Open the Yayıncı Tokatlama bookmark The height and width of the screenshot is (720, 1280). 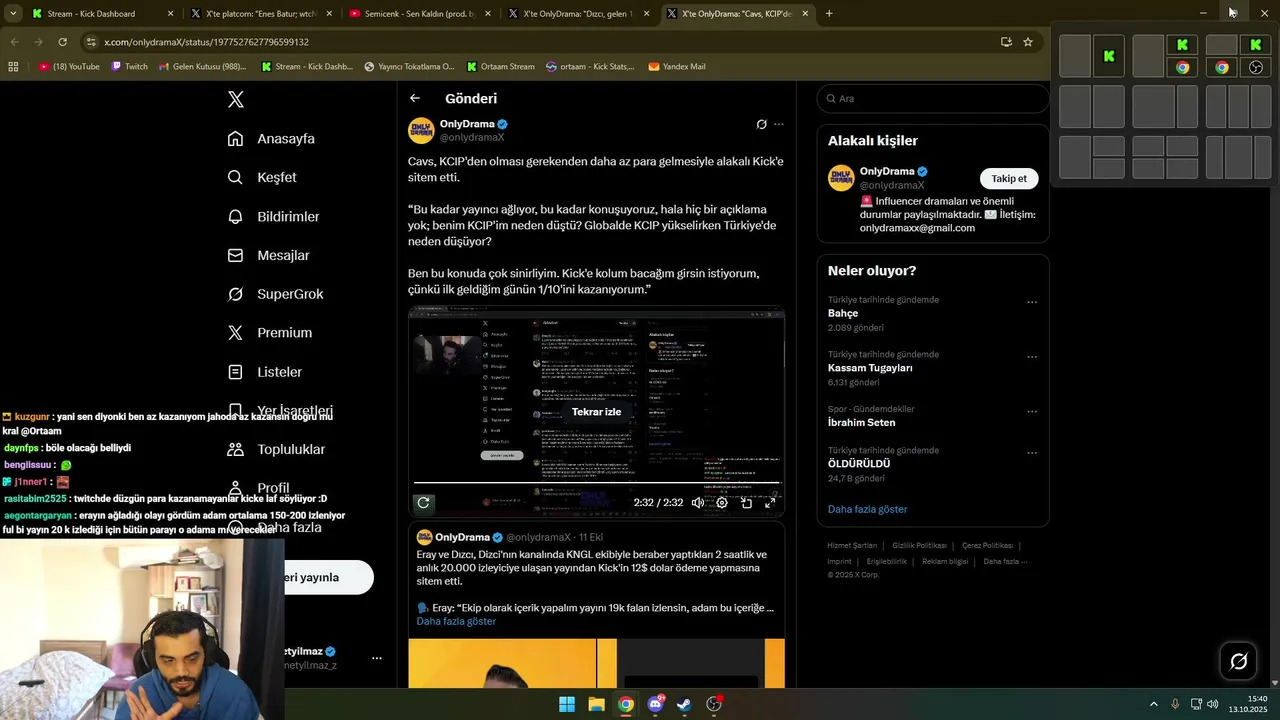tap(409, 67)
